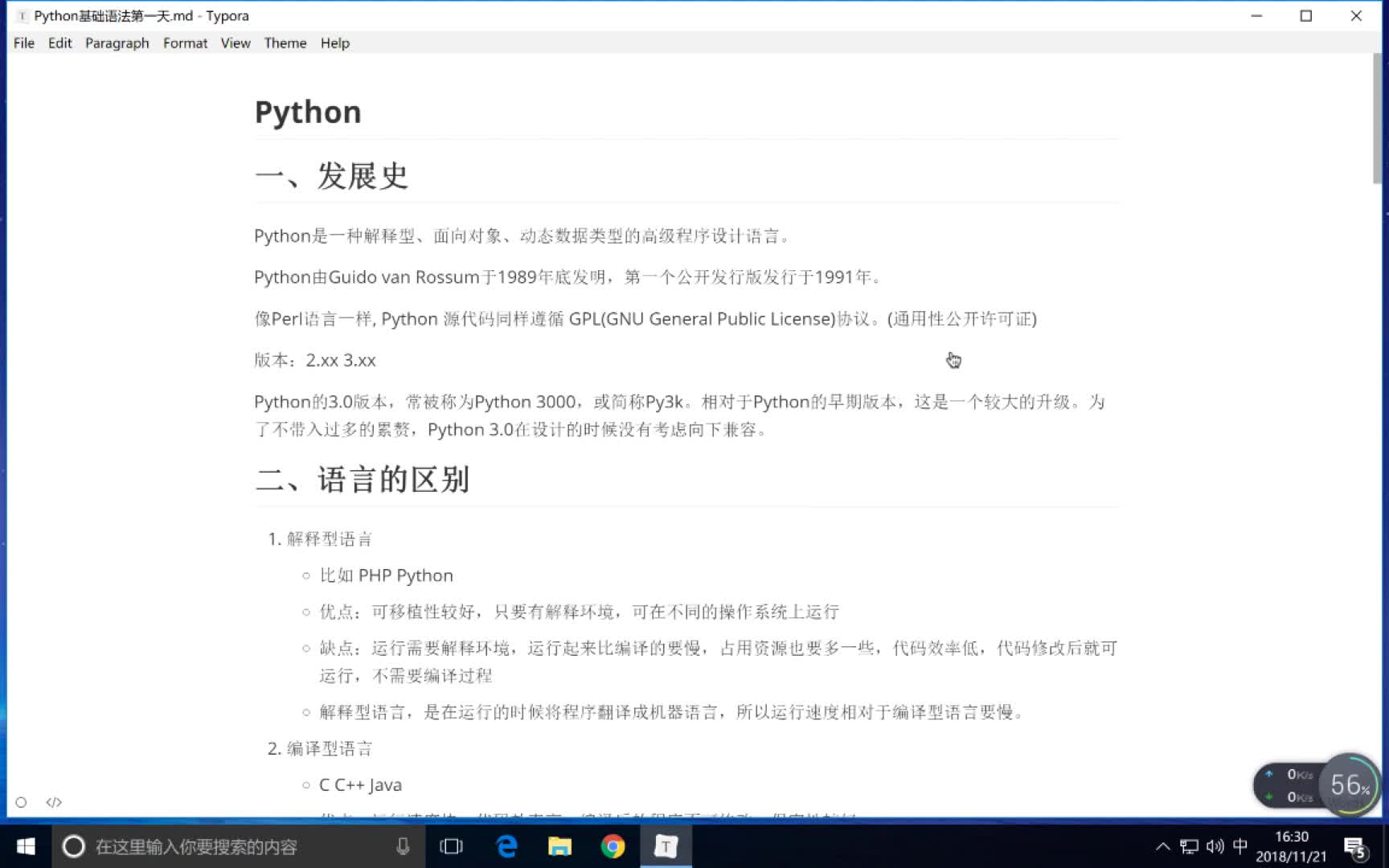The height and width of the screenshot is (868, 1389).
Task: Click the line mentioning Guido van Rossum
Action: tap(569, 277)
